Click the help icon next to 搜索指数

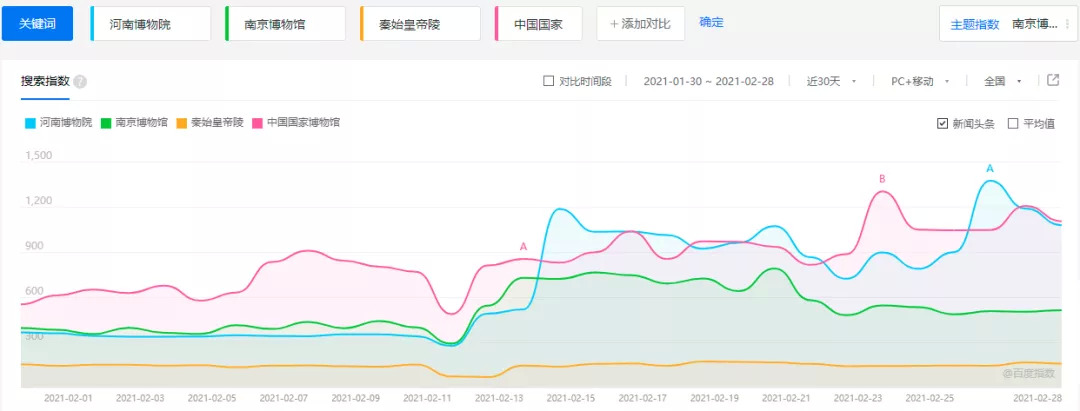click(80, 82)
